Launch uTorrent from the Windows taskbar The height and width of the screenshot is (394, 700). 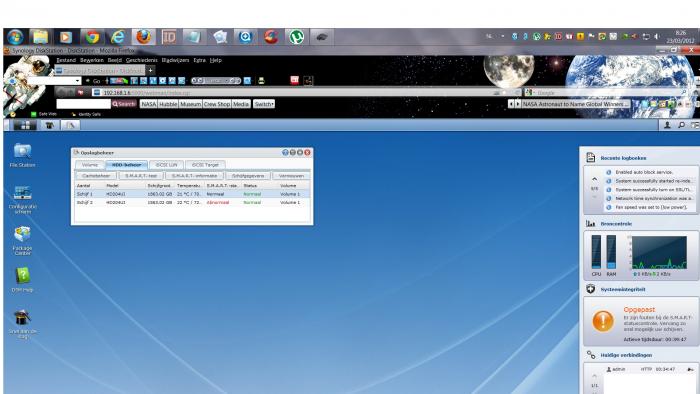pyautogui.click(x=296, y=37)
